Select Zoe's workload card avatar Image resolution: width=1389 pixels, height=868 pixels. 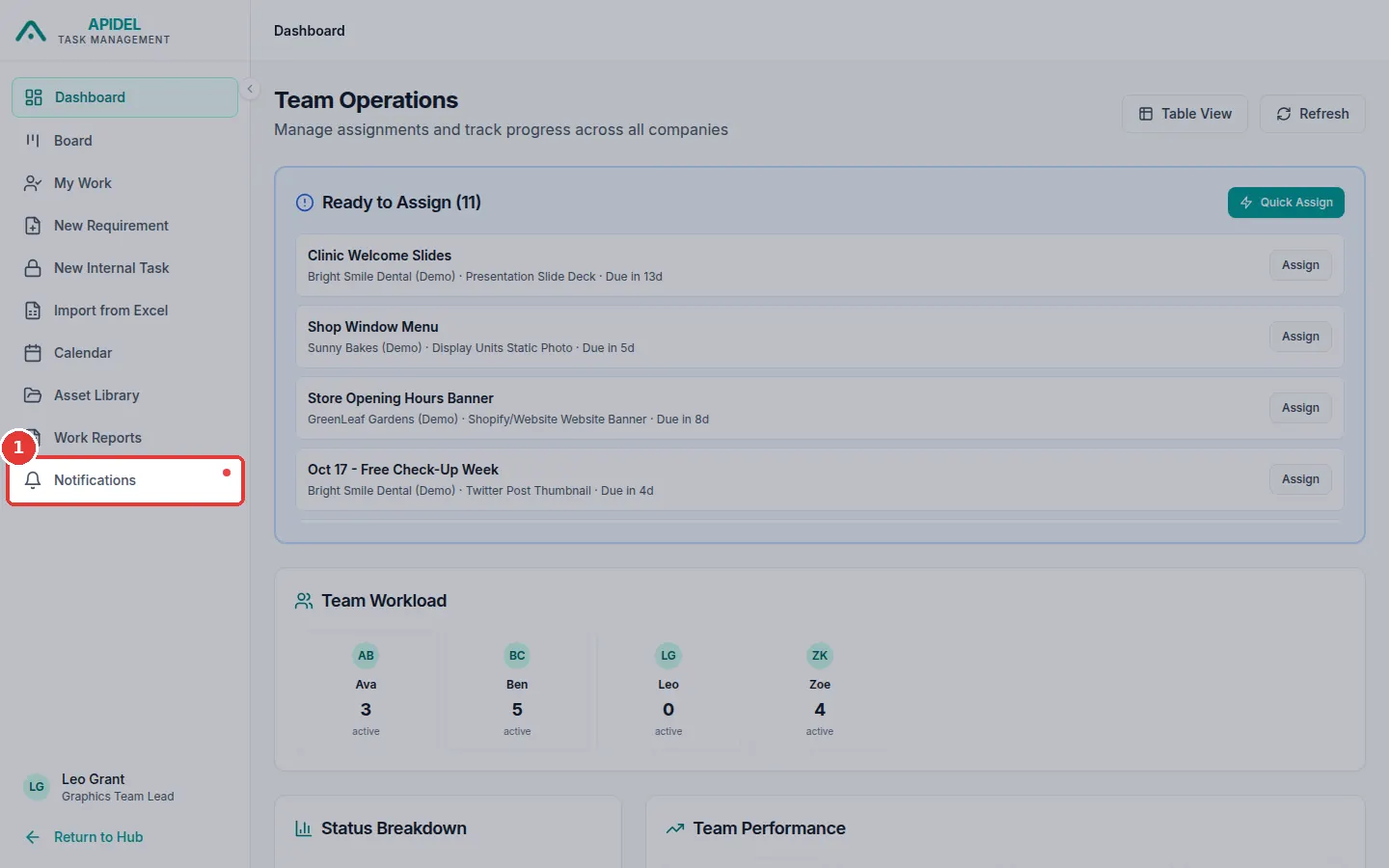pyautogui.click(x=820, y=656)
